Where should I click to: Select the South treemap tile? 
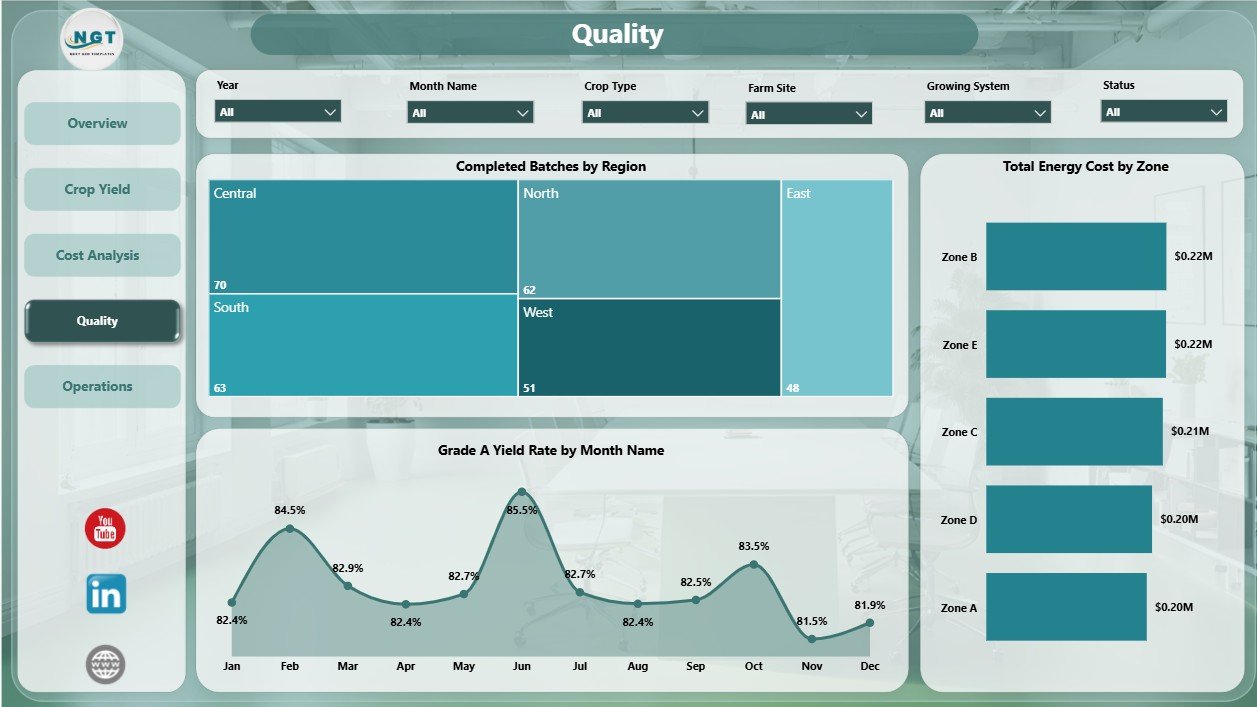[363, 345]
